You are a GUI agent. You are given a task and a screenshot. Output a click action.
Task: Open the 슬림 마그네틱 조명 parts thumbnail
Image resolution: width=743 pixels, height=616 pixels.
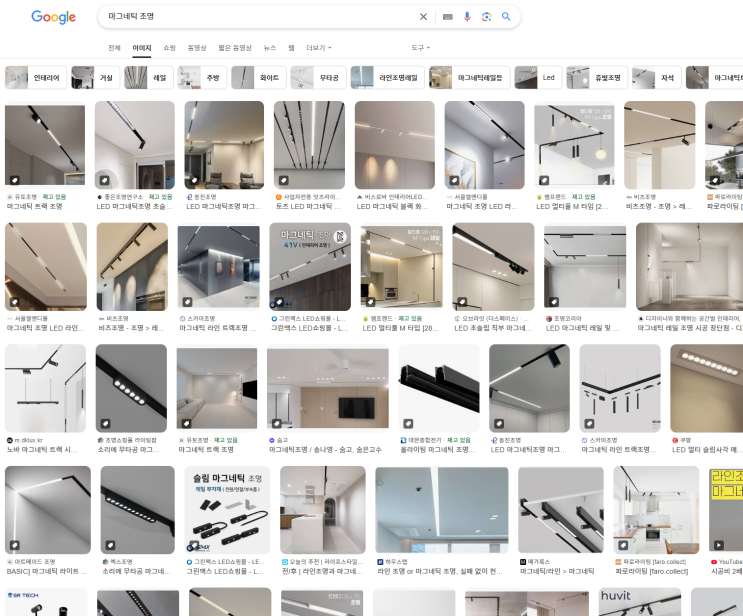(227, 510)
